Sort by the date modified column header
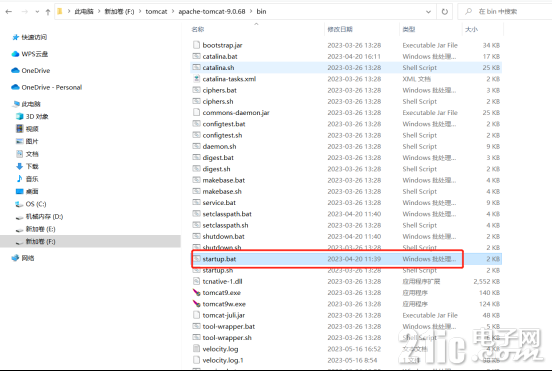552x371 pixels. point(340,29)
